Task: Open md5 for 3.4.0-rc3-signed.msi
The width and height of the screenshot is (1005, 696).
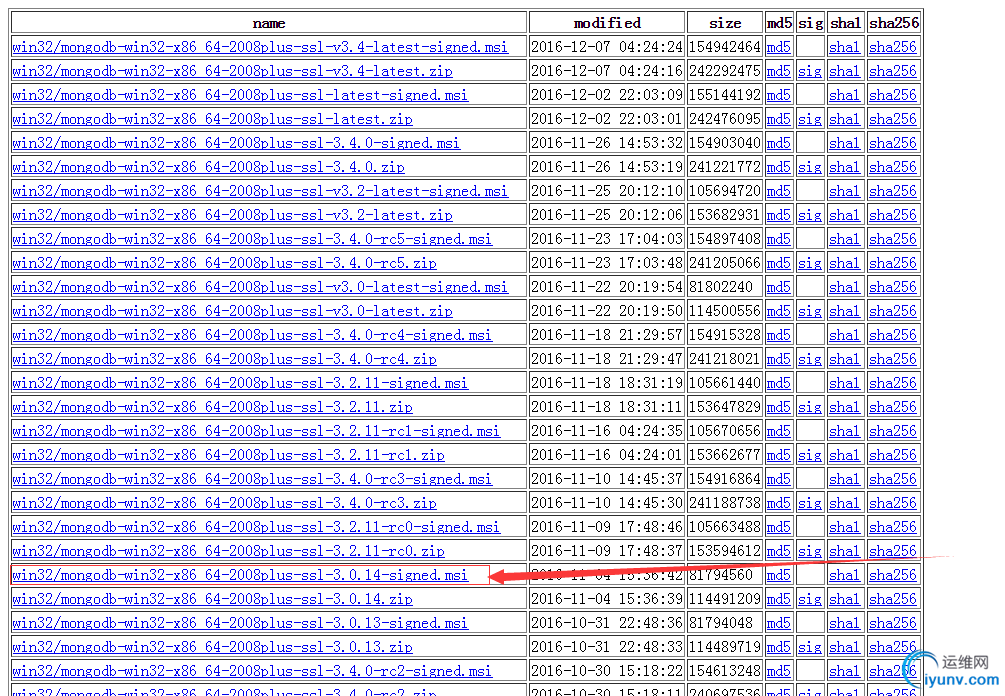Action: pyautogui.click(x=779, y=479)
